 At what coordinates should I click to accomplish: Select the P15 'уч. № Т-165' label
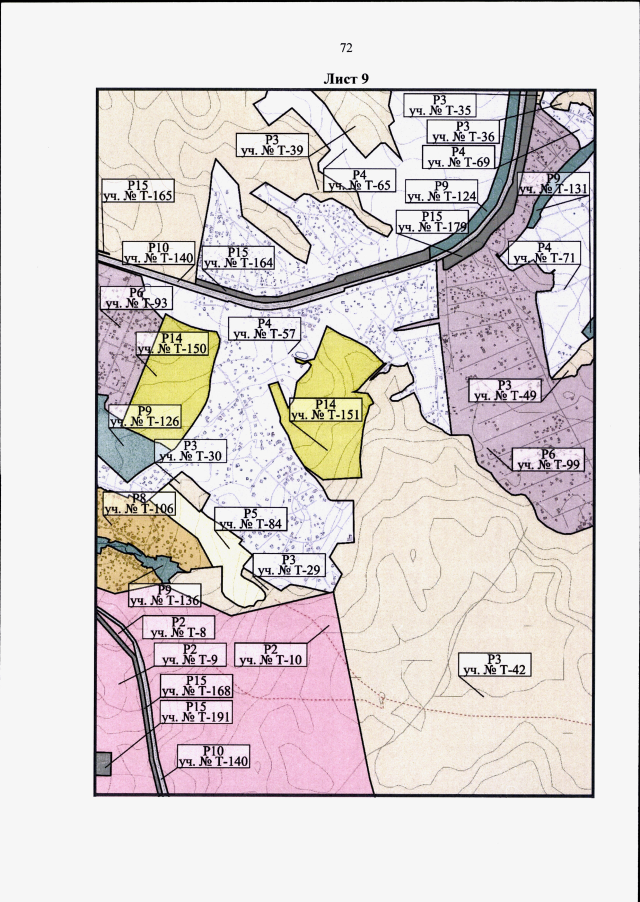(x=138, y=196)
